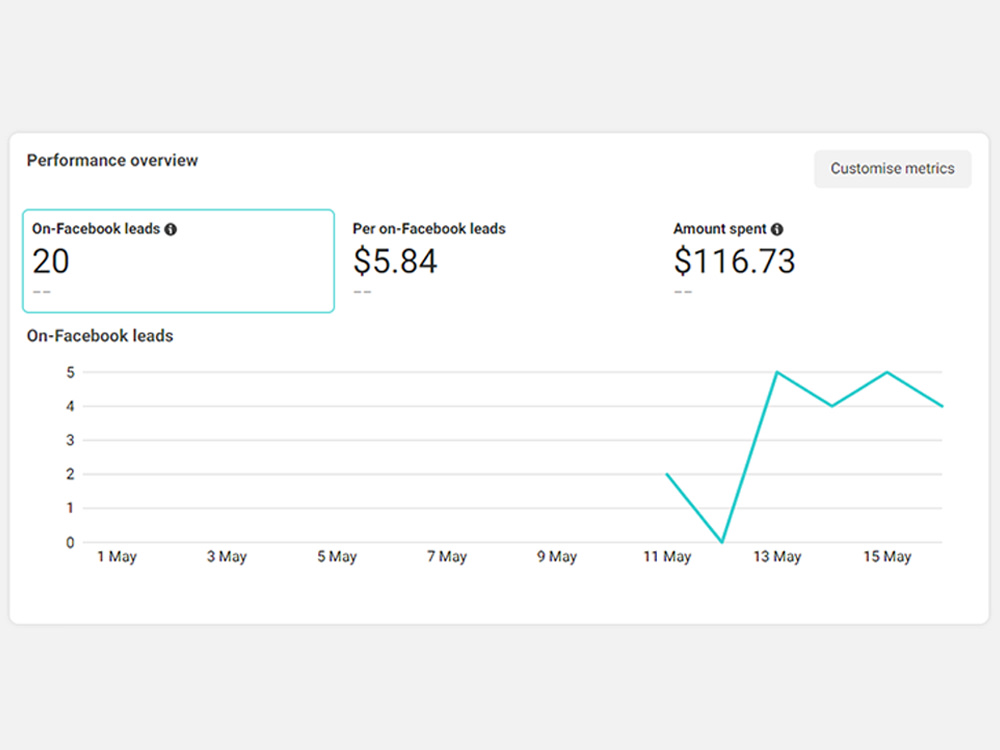Click the Customise metrics button
The width and height of the screenshot is (1000, 750).
click(x=892, y=168)
